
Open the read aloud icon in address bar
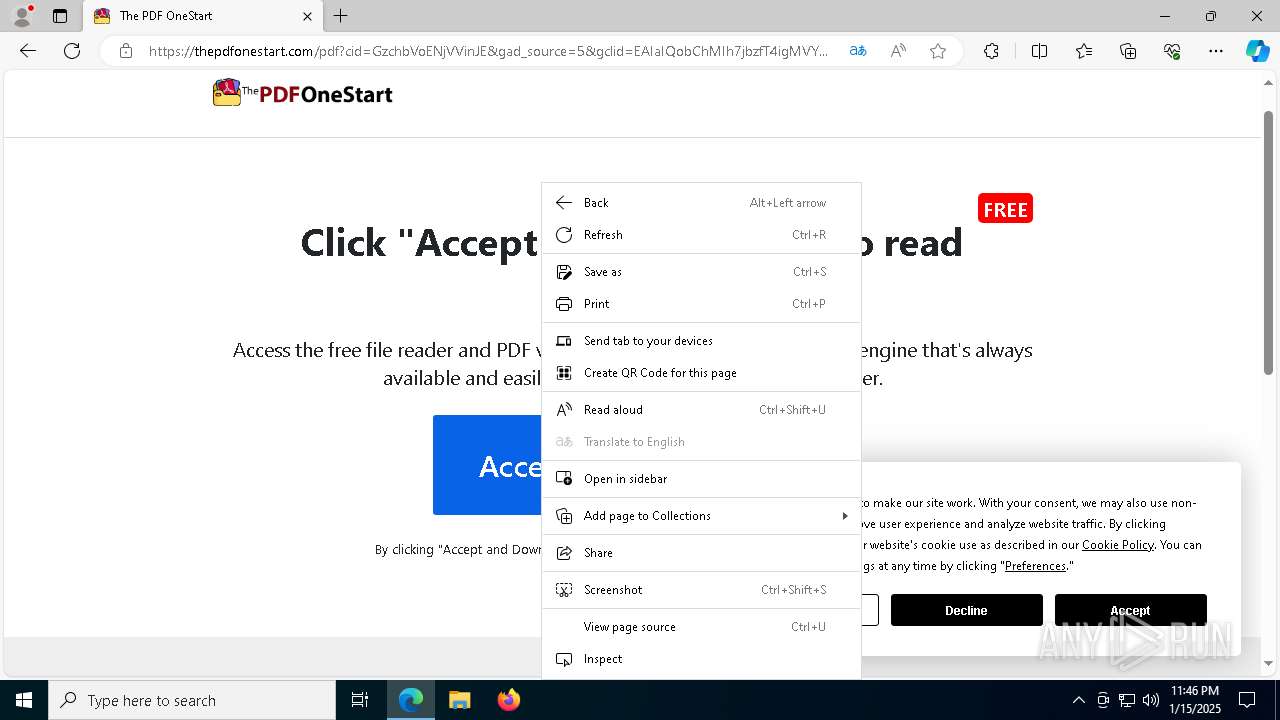pyautogui.click(x=898, y=51)
